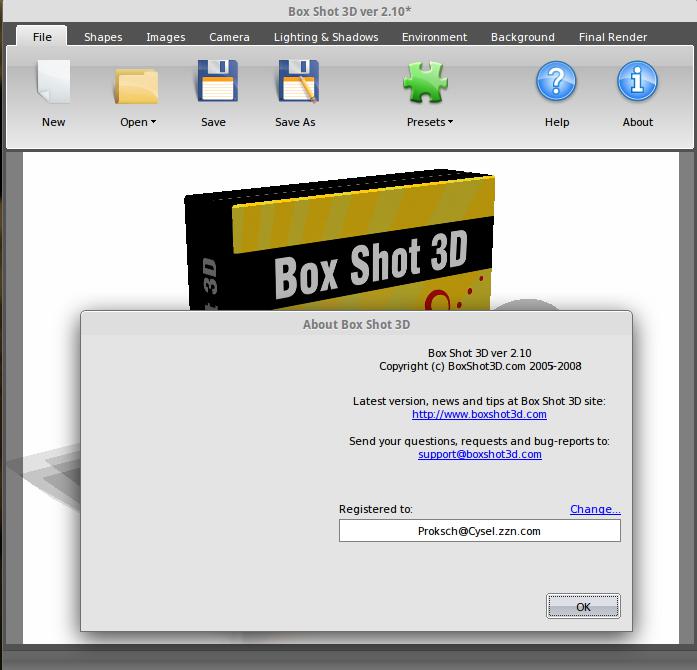Click the Save As icon
Viewport: 697px width, 670px height.
coord(296,83)
